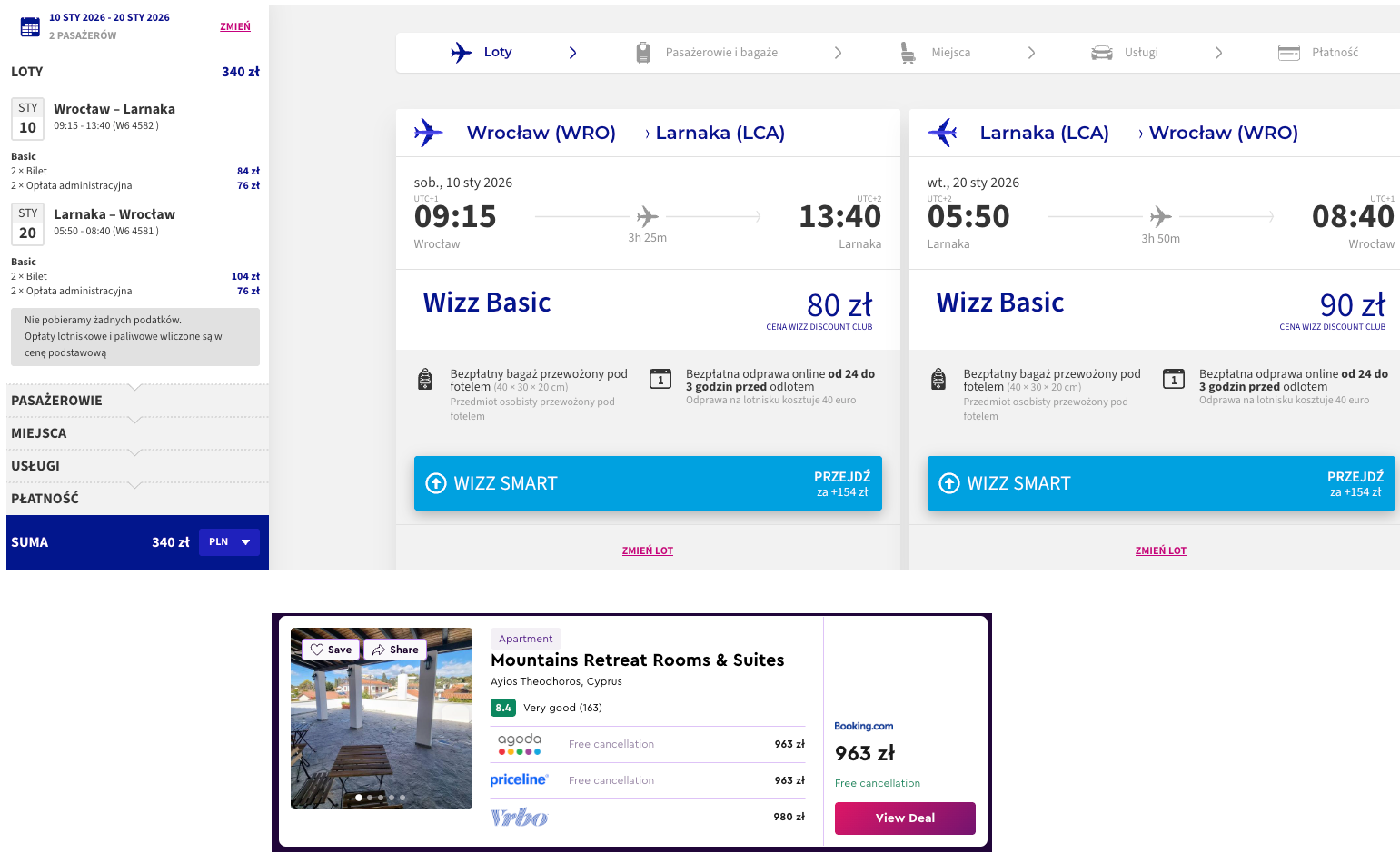The width and height of the screenshot is (1400, 853).
Task: Select the Vrbo 980 zł offer
Action: pyautogui.click(x=648, y=817)
